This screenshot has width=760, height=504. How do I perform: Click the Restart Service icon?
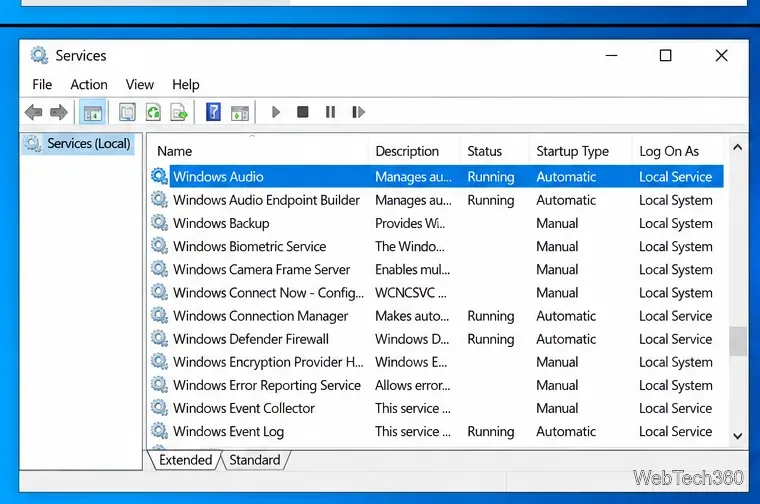pyautogui.click(x=358, y=112)
